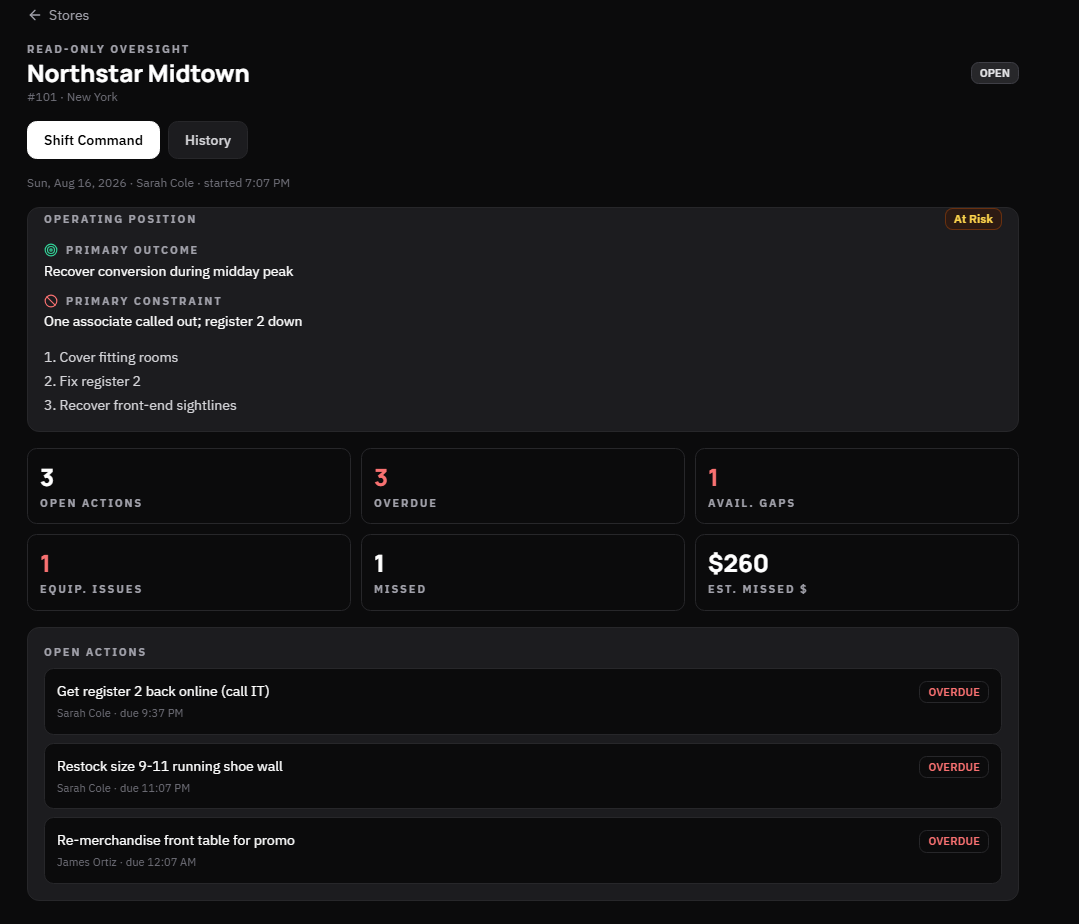Click 'Sarah Cole · due 9:37 PM' detail
Screen dimensions: 1079x924
(120, 713)
